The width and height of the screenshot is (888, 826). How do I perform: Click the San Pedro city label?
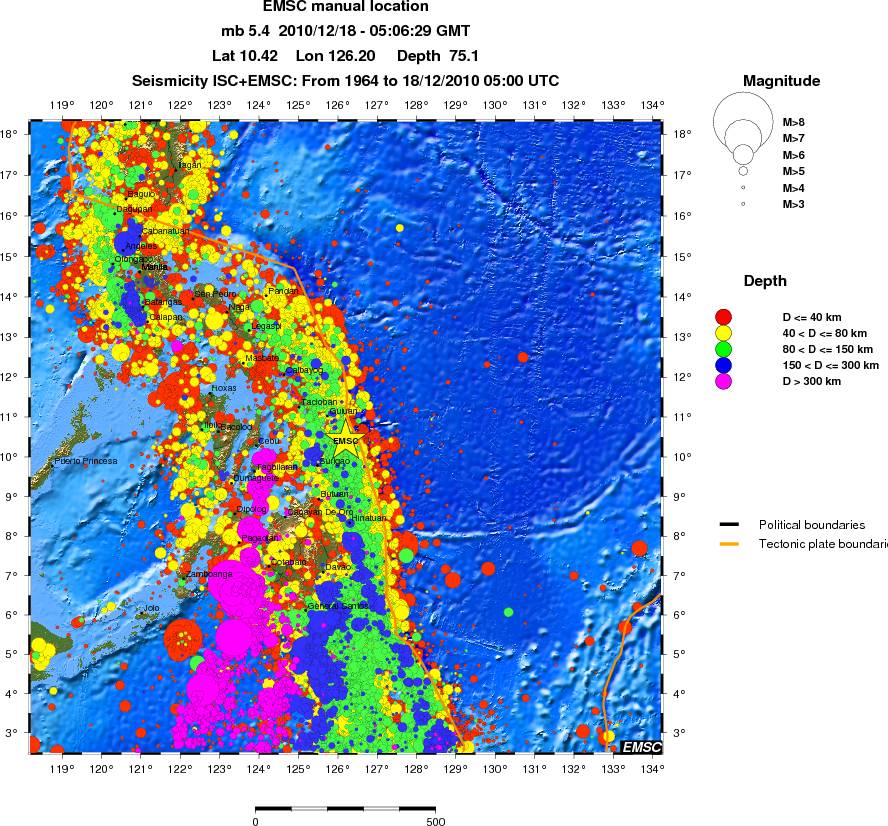[215, 294]
